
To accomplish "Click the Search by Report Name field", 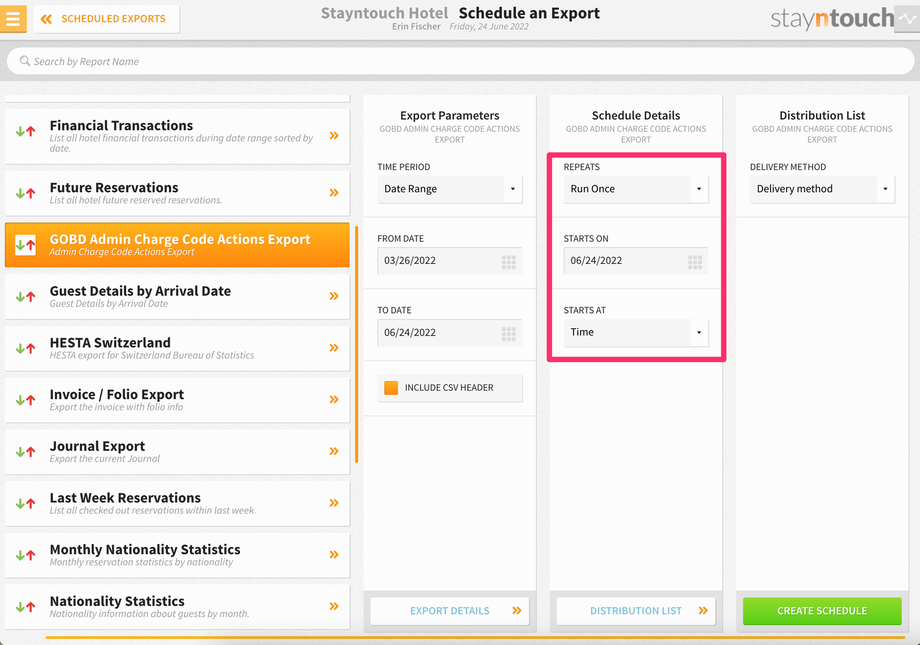I will click(460, 61).
